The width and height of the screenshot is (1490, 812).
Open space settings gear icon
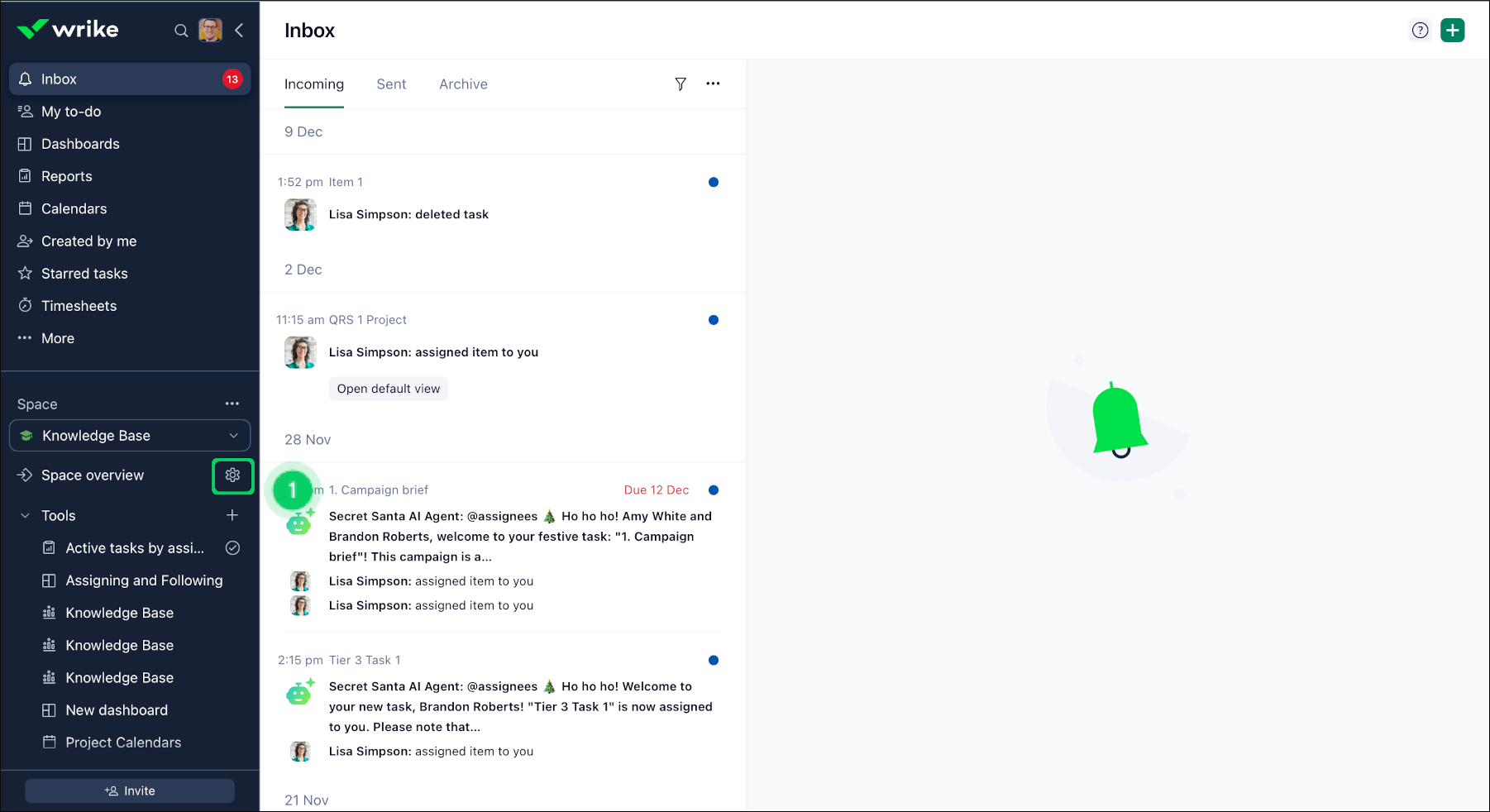[232, 475]
